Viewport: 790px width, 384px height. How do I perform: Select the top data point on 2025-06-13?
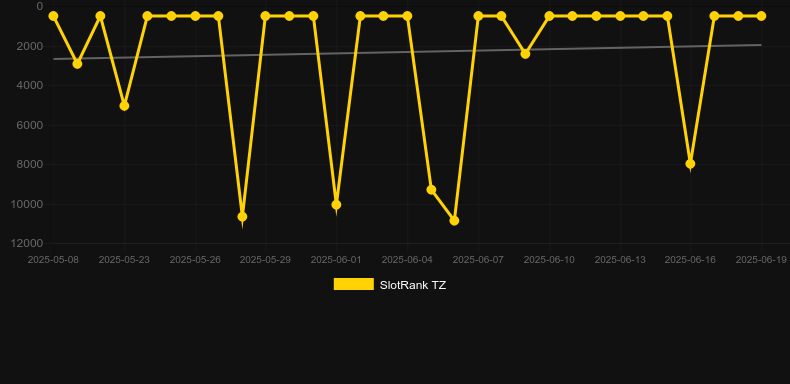pyautogui.click(x=620, y=16)
